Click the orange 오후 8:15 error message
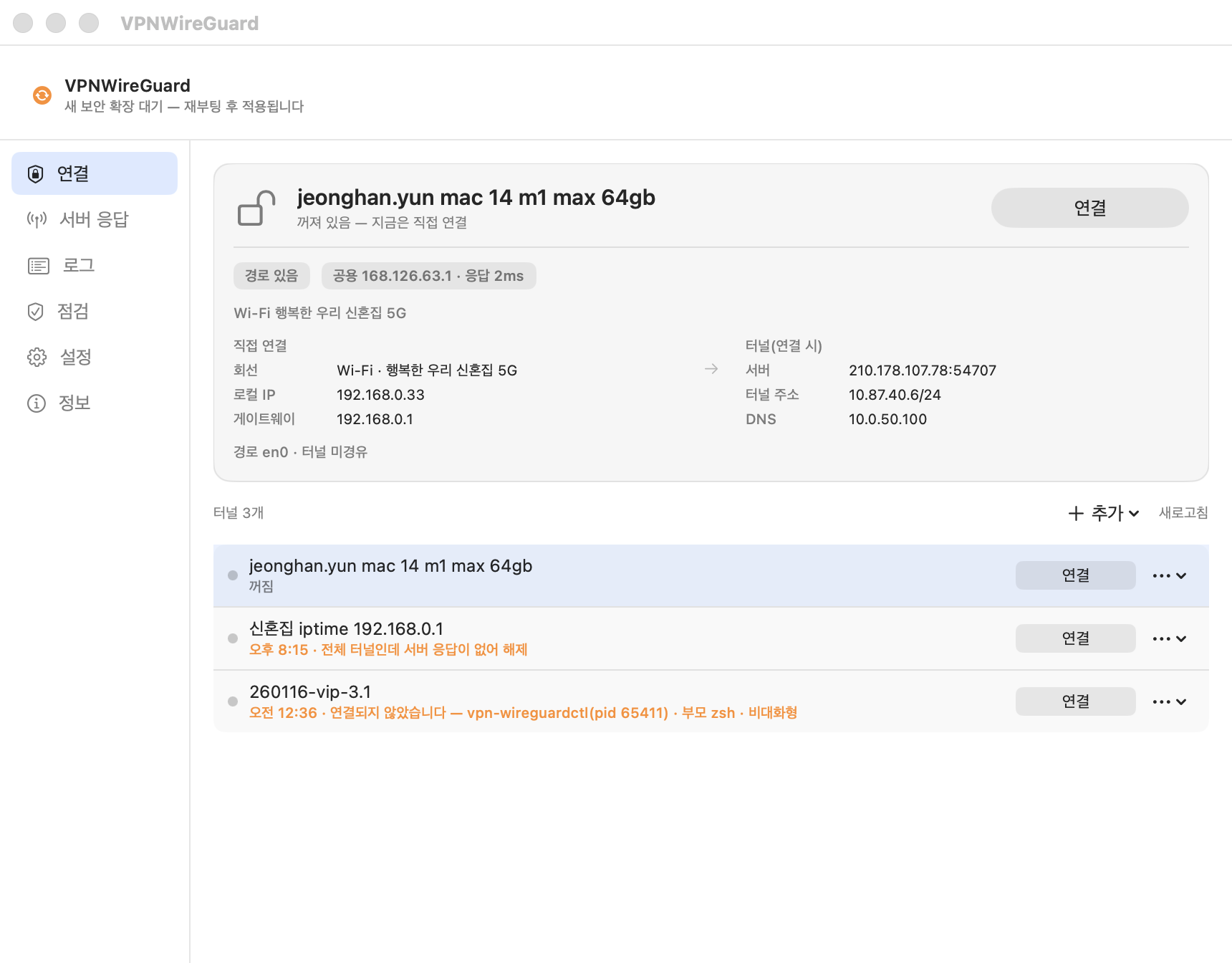Viewport: 1232px width, 963px height. coord(388,650)
